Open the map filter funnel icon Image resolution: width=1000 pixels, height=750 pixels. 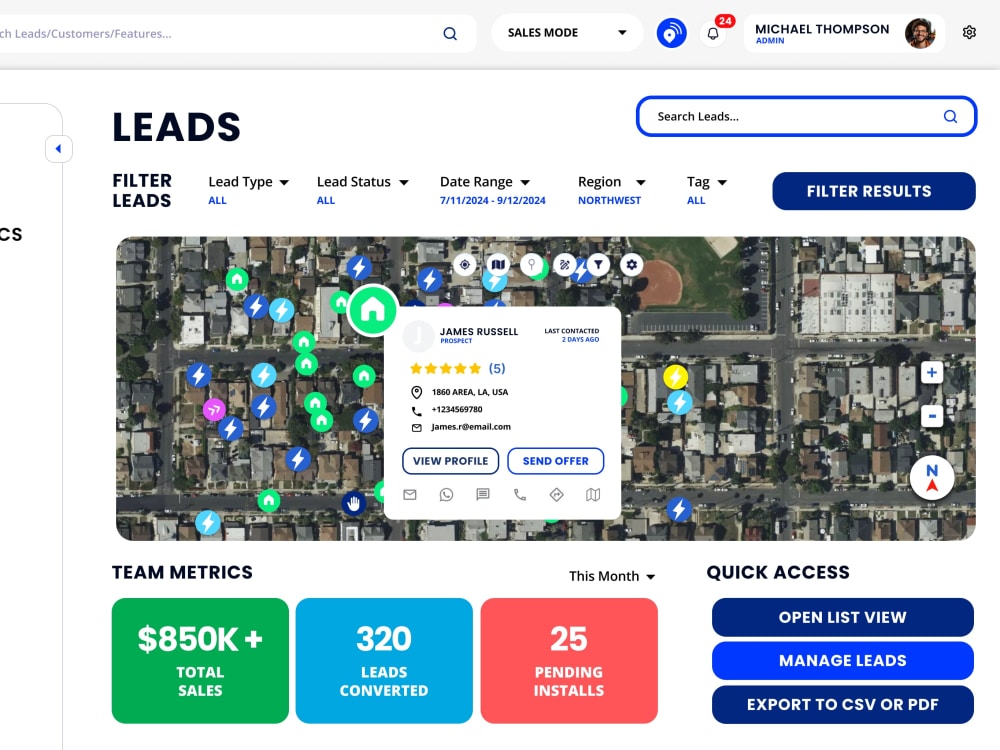click(x=598, y=265)
